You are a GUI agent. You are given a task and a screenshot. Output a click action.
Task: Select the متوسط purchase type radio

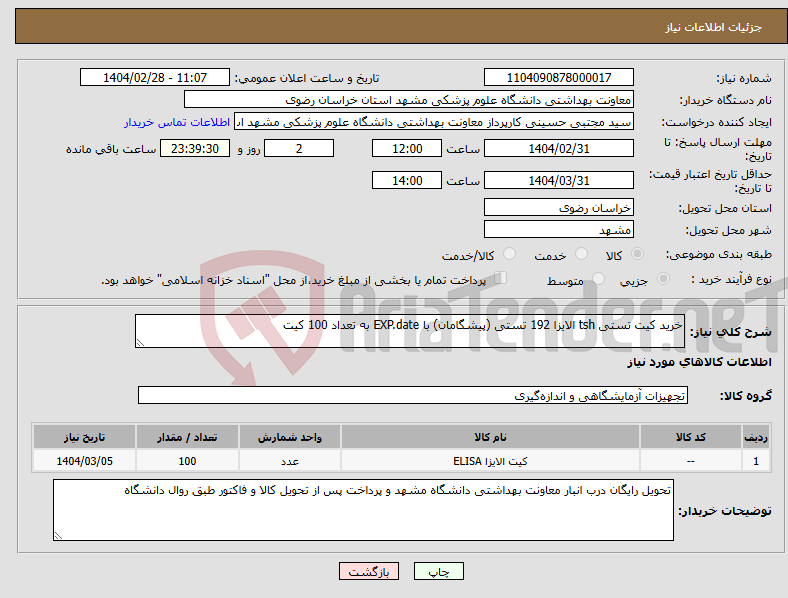pos(598,278)
